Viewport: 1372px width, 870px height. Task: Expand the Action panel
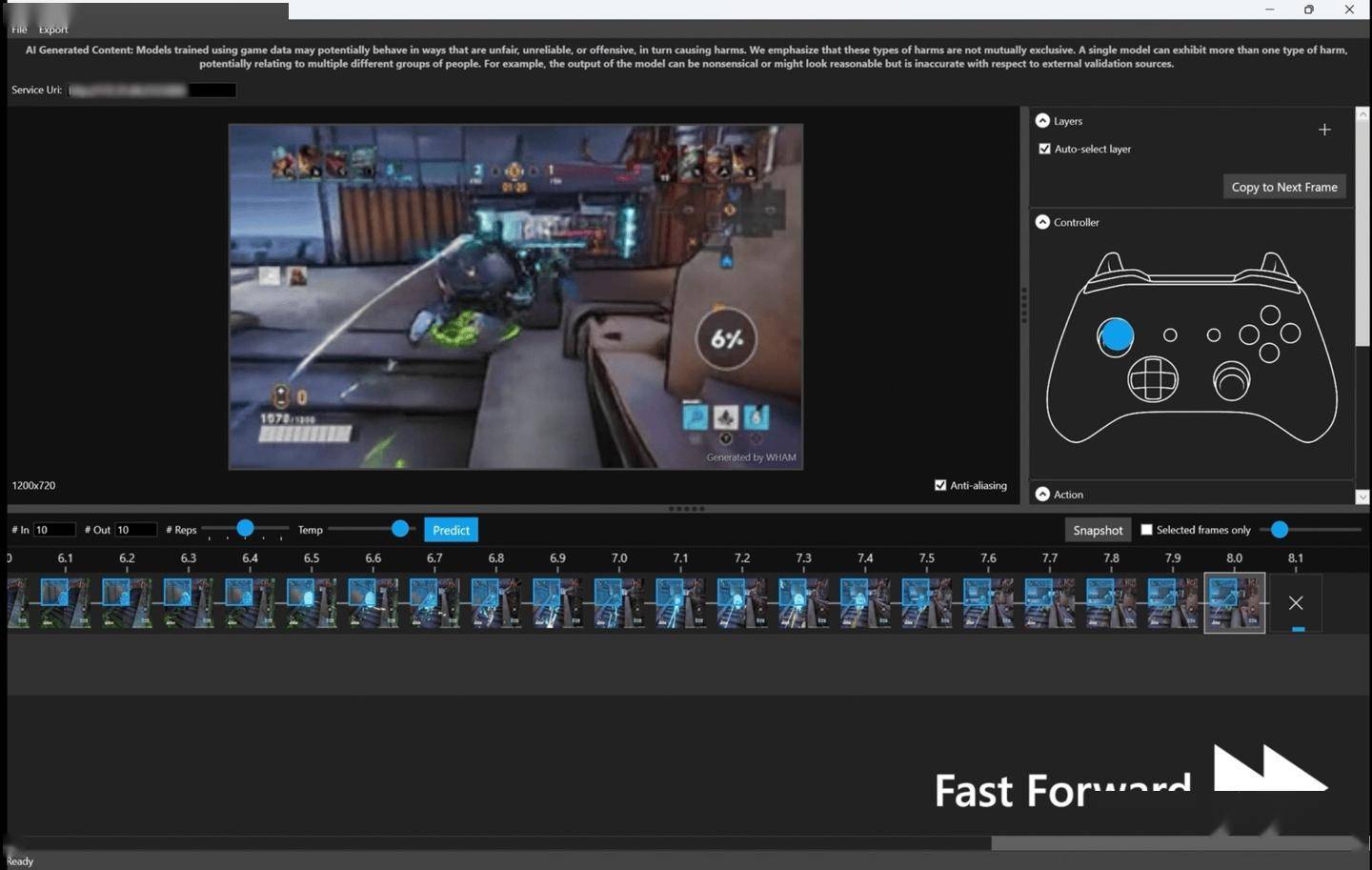[x=1042, y=494]
